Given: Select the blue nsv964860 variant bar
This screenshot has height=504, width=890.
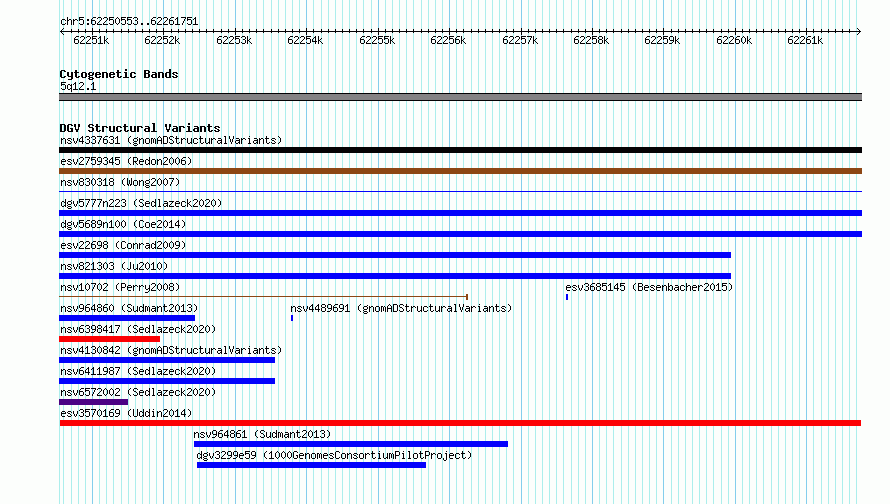Looking at the screenshot, I should coord(127,318).
